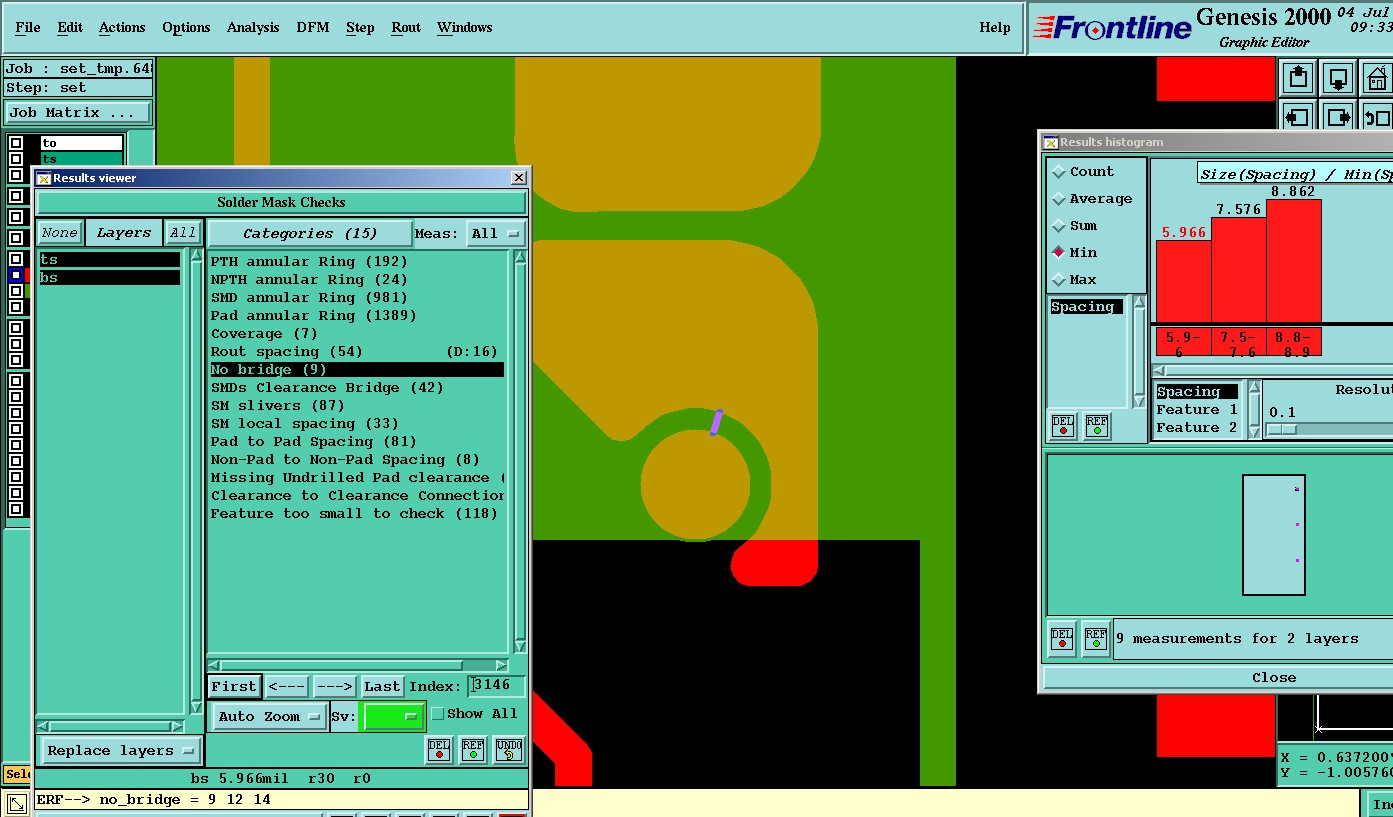Click the home view icon
This screenshot has width=1393, height=817.
[1377, 78]
